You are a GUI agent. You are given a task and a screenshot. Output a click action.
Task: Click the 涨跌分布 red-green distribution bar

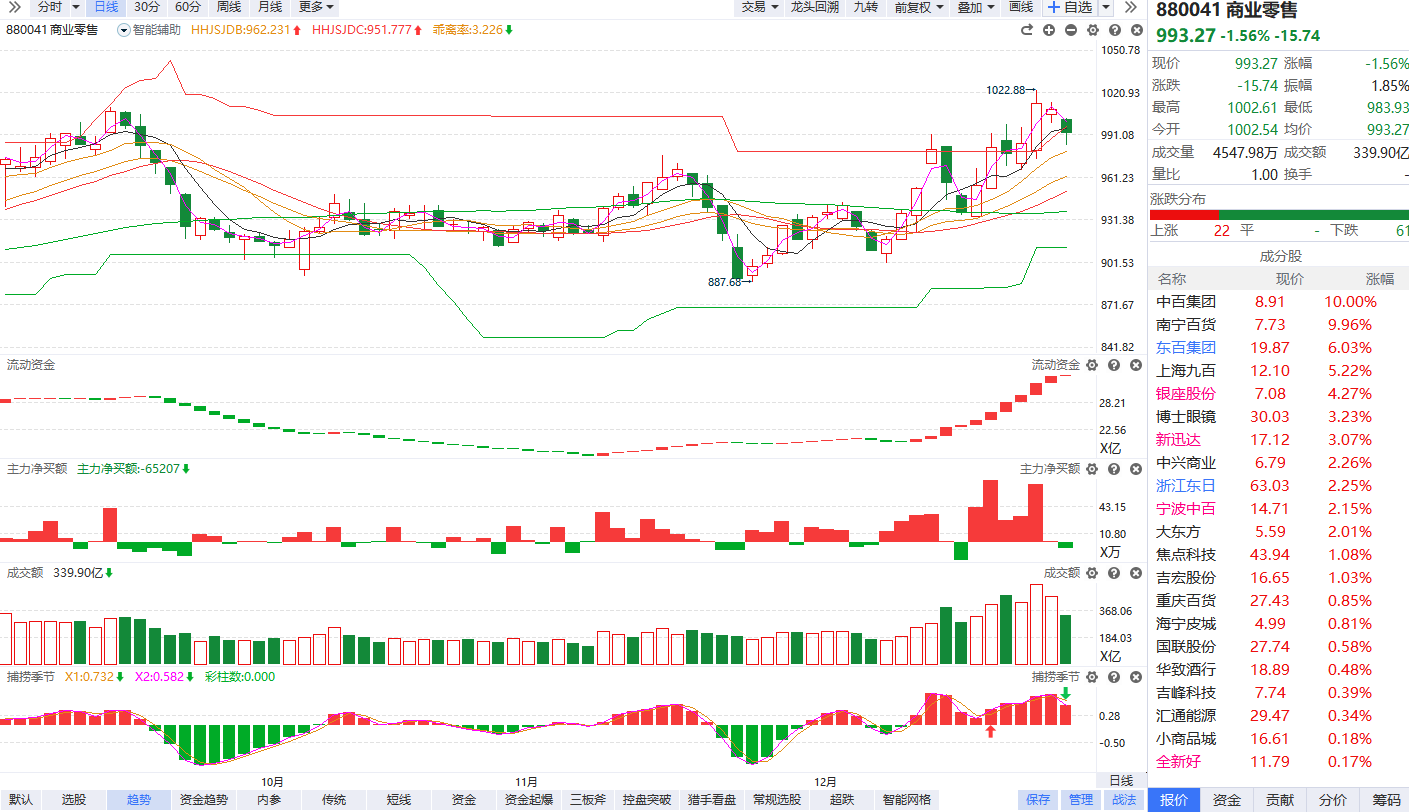(1279, 214)
